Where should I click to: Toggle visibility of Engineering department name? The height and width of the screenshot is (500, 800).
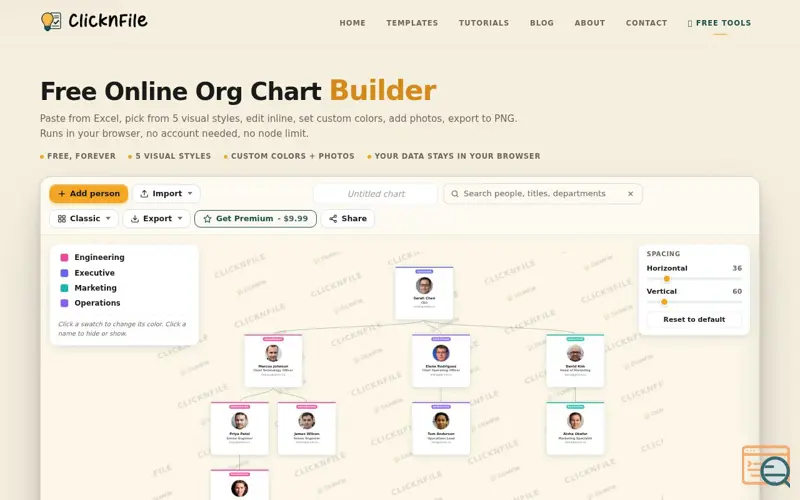pos(99,258)
